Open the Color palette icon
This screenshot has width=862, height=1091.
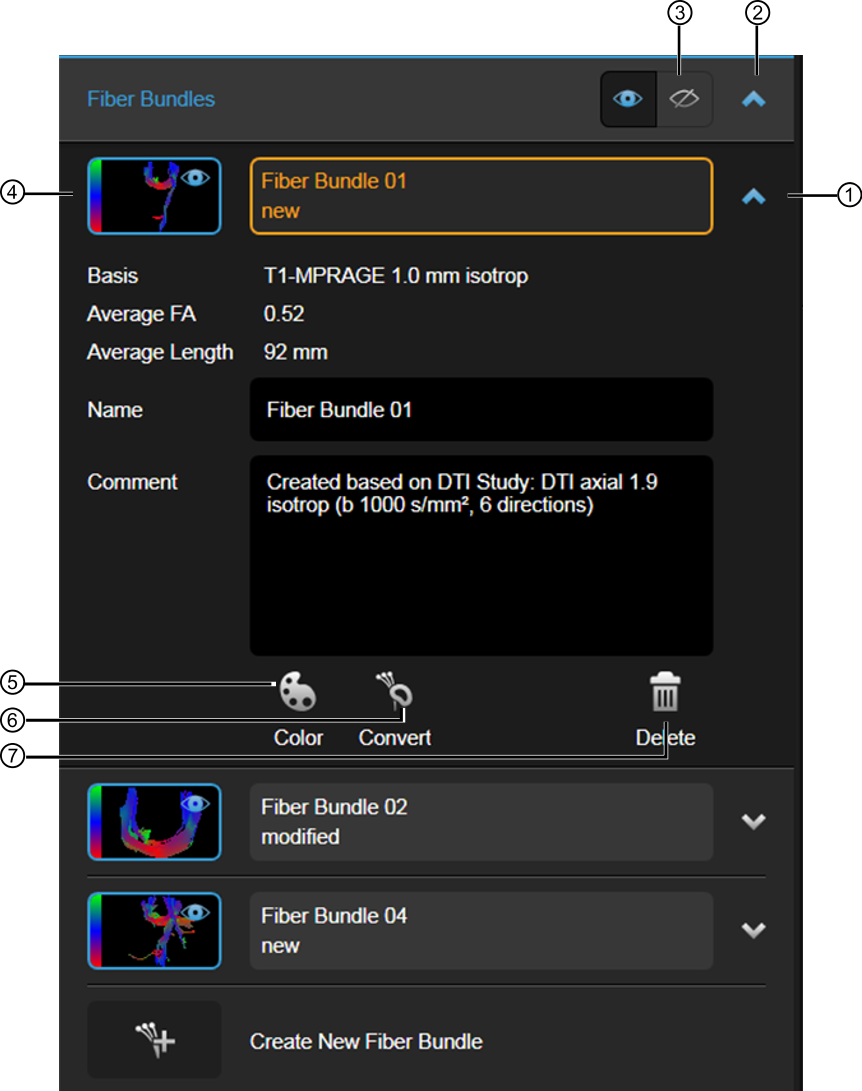(x=298, y=692)
